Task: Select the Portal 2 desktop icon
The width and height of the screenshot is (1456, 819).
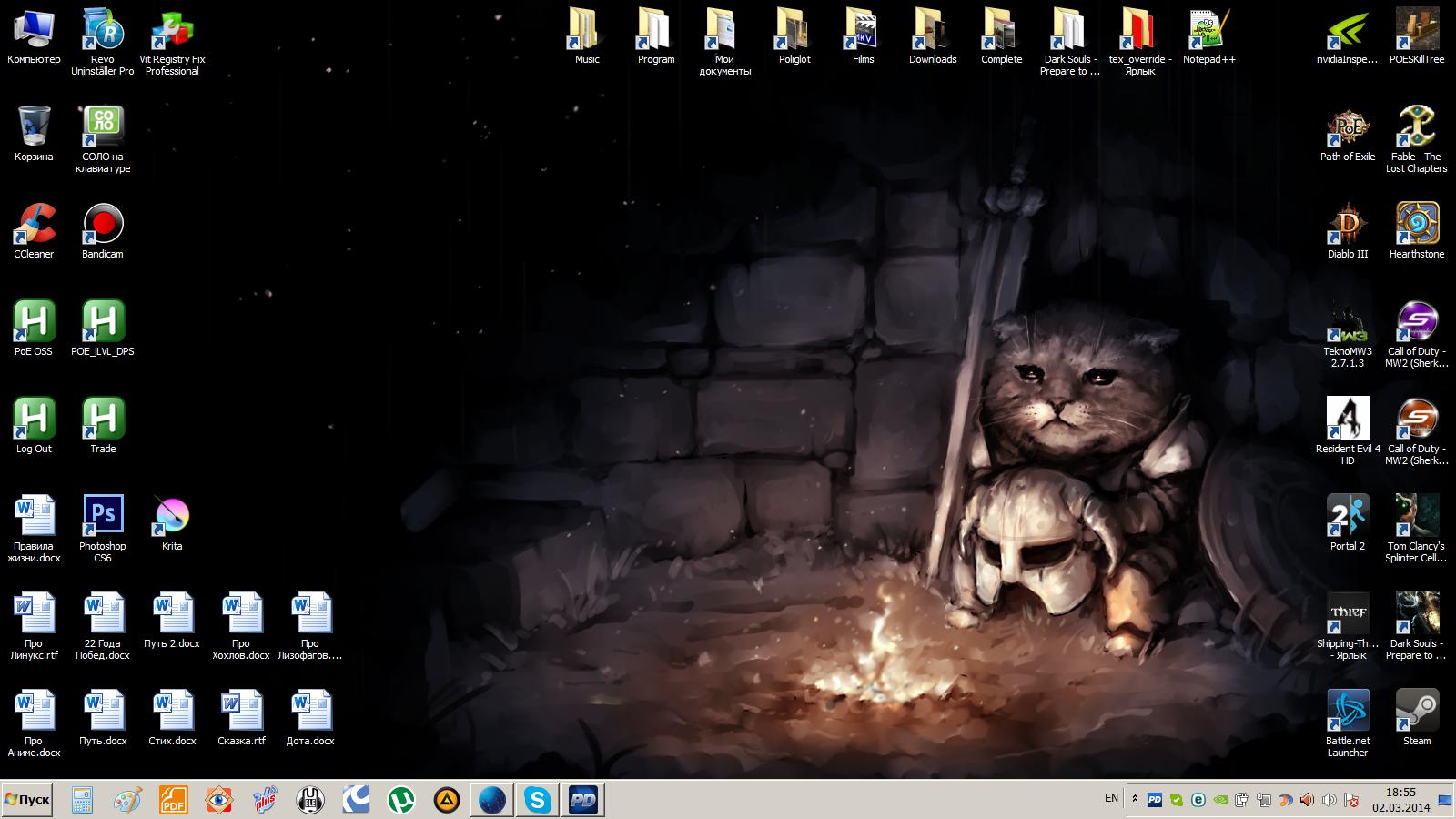Action: [1348, 516]
